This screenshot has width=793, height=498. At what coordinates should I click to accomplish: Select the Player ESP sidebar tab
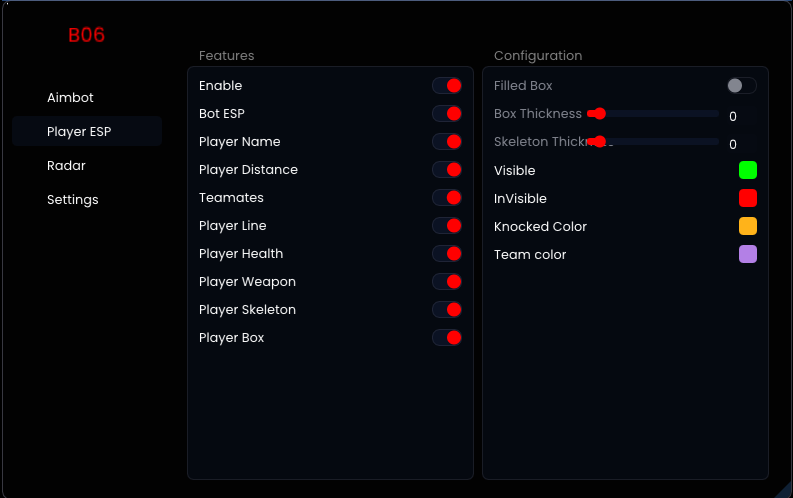(79, 132)
